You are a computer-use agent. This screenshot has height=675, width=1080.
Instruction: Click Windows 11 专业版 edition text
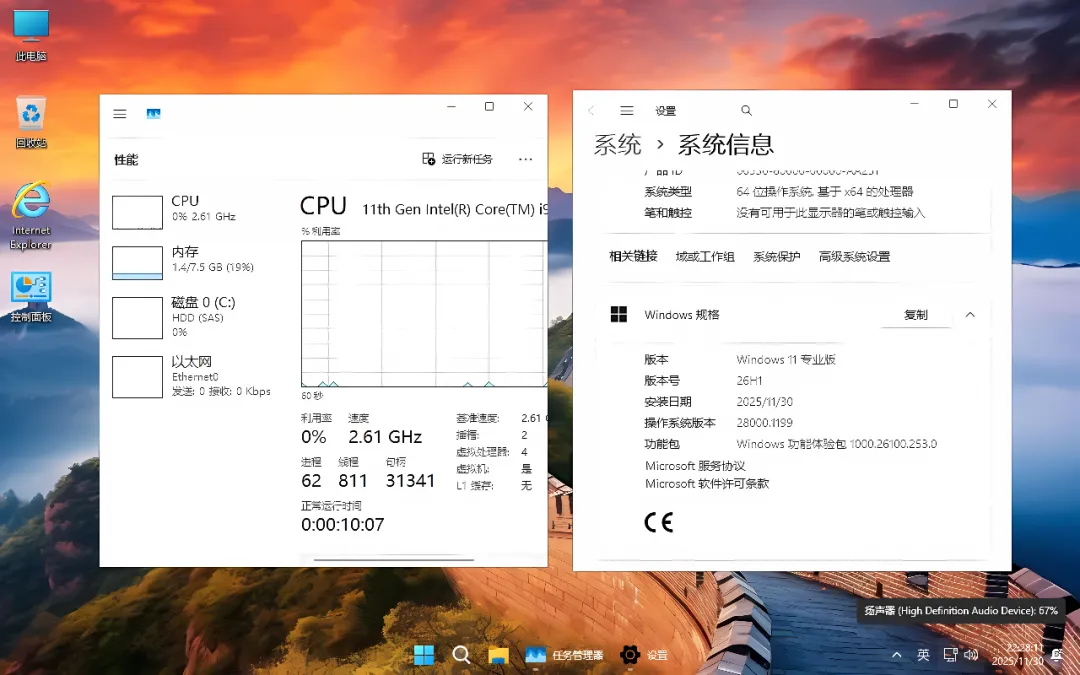tap(786, 360)
